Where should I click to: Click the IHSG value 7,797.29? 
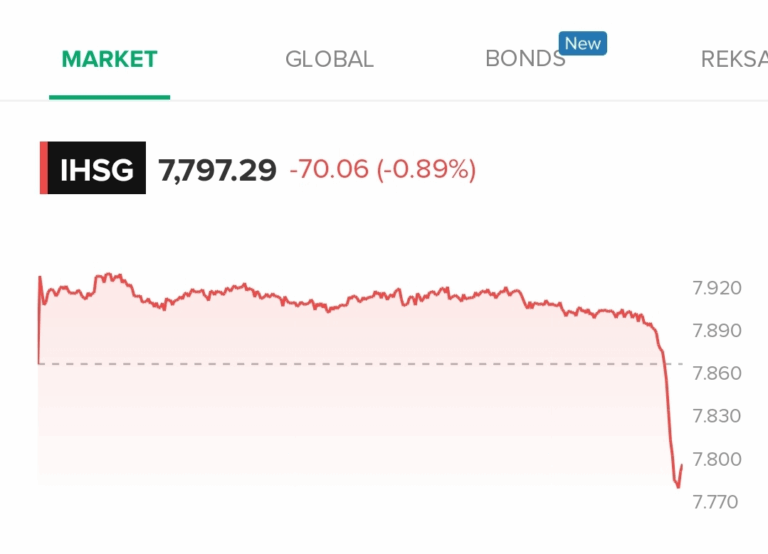[x=217, y=170]
